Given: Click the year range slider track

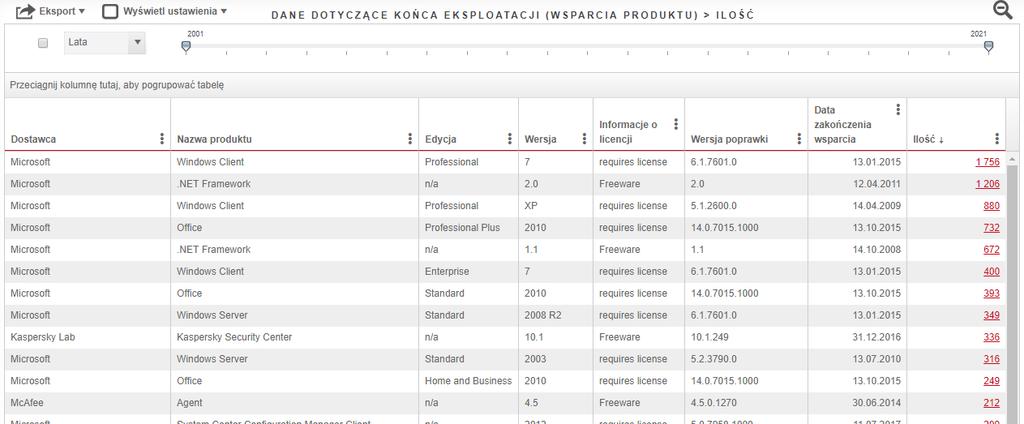Looking at the screenshot, I should pyautogui.click(x=587, y=46).
